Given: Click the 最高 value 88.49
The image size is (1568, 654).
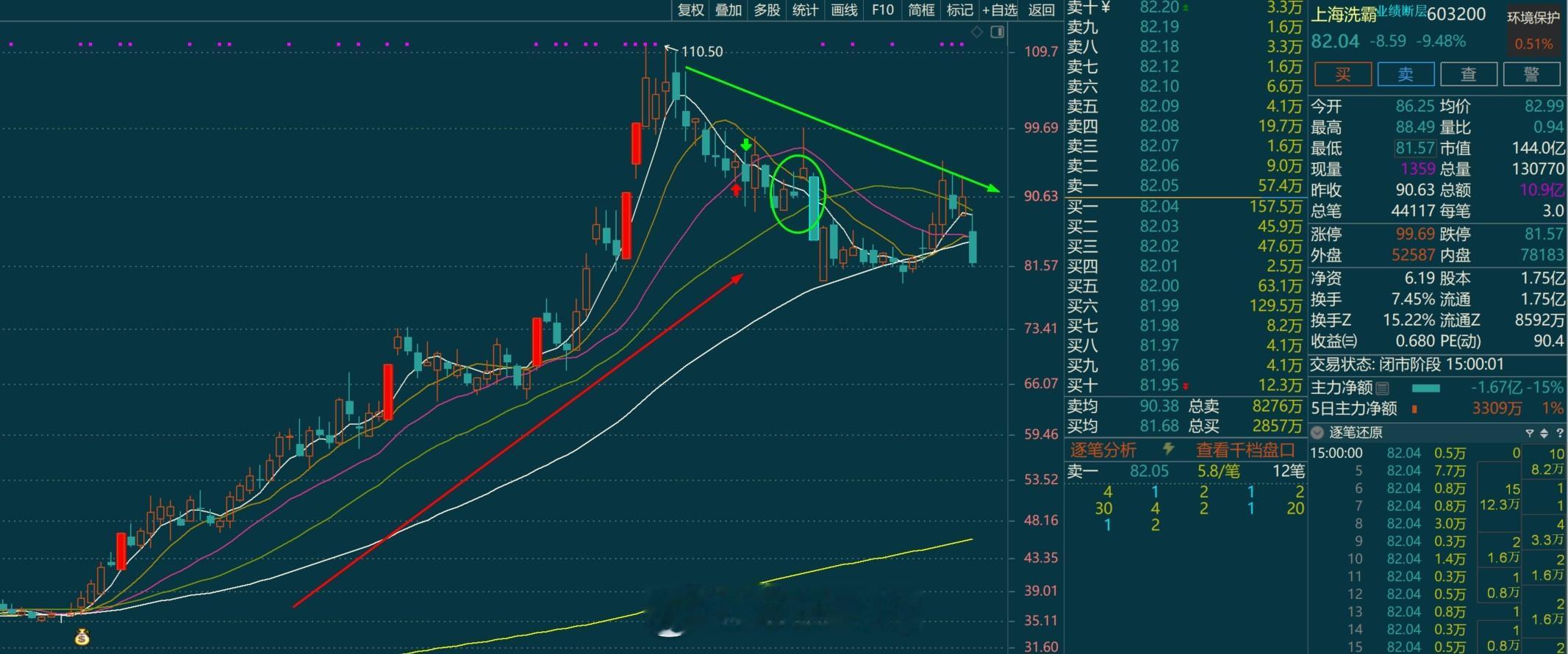Looking at the screenshot, I should [x=1415, y=127].
